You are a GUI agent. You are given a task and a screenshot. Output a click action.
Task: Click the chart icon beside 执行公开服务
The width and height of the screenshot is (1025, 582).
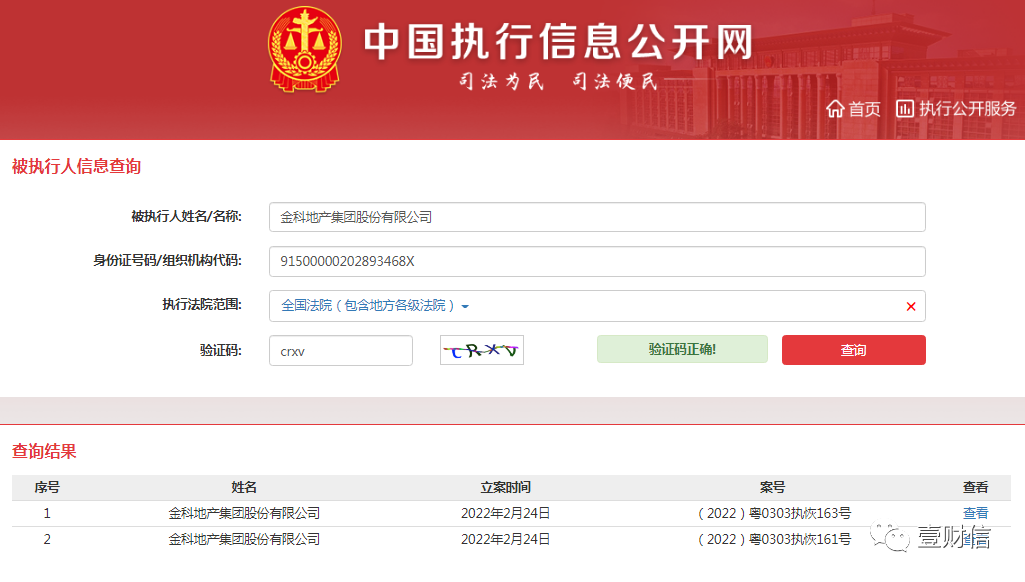(905, 109)
